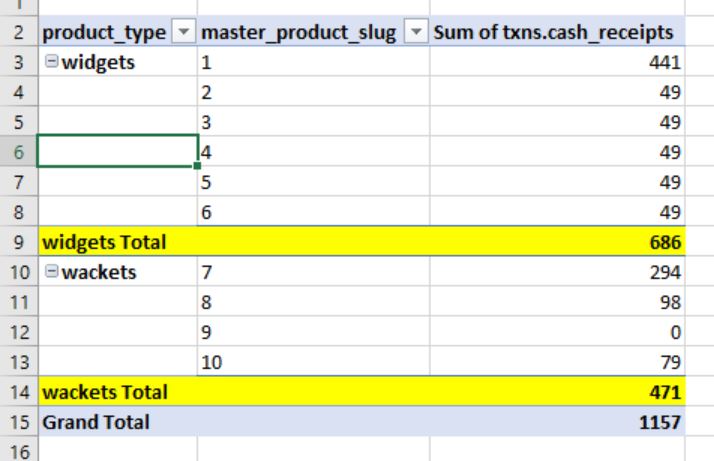Image resolution: width=714 pixels, height=461 pixels.
Task: Select the cell showing 79
Action: pos(557,362)
